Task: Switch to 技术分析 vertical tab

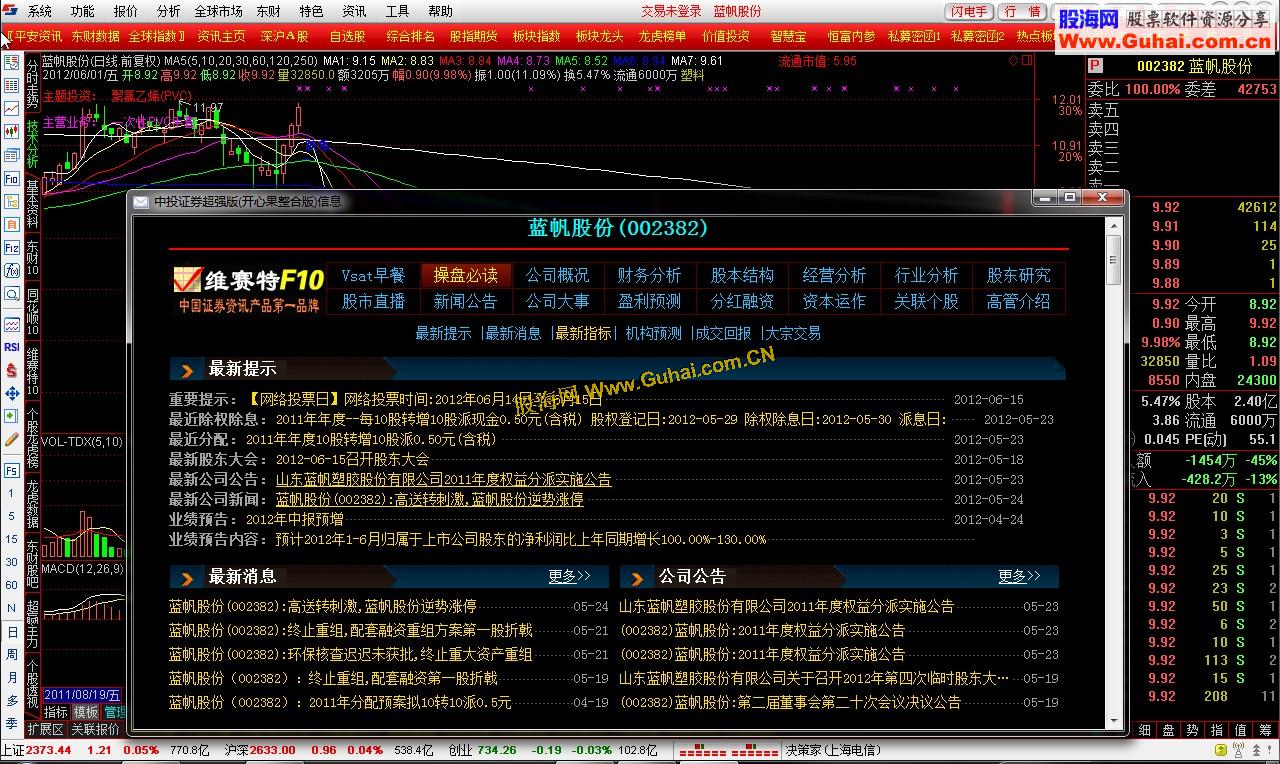Action: point(32,143)
